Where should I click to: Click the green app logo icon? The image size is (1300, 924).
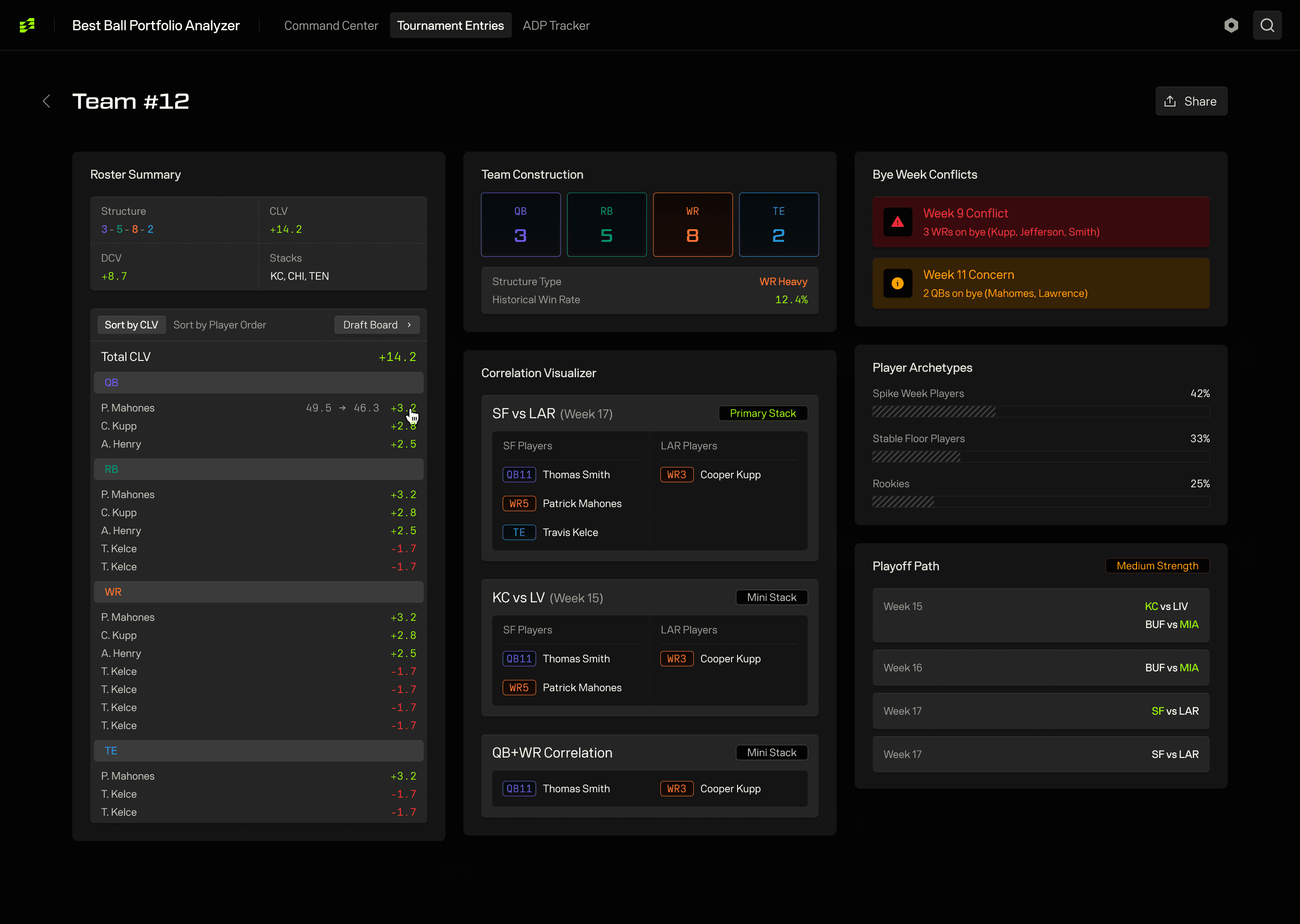(x=27, y=25)
